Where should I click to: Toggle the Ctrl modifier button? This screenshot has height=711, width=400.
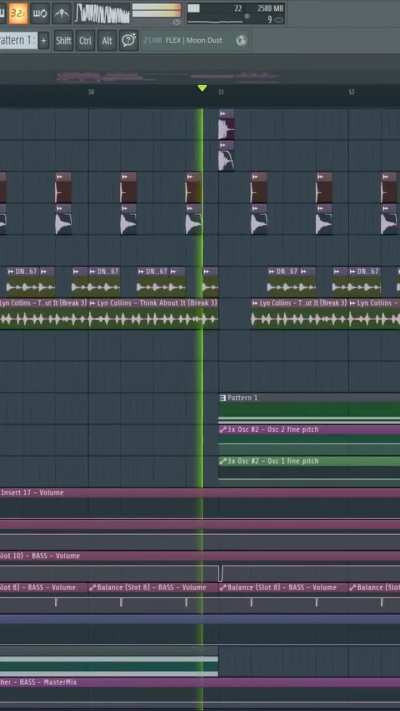pos(85,41)
